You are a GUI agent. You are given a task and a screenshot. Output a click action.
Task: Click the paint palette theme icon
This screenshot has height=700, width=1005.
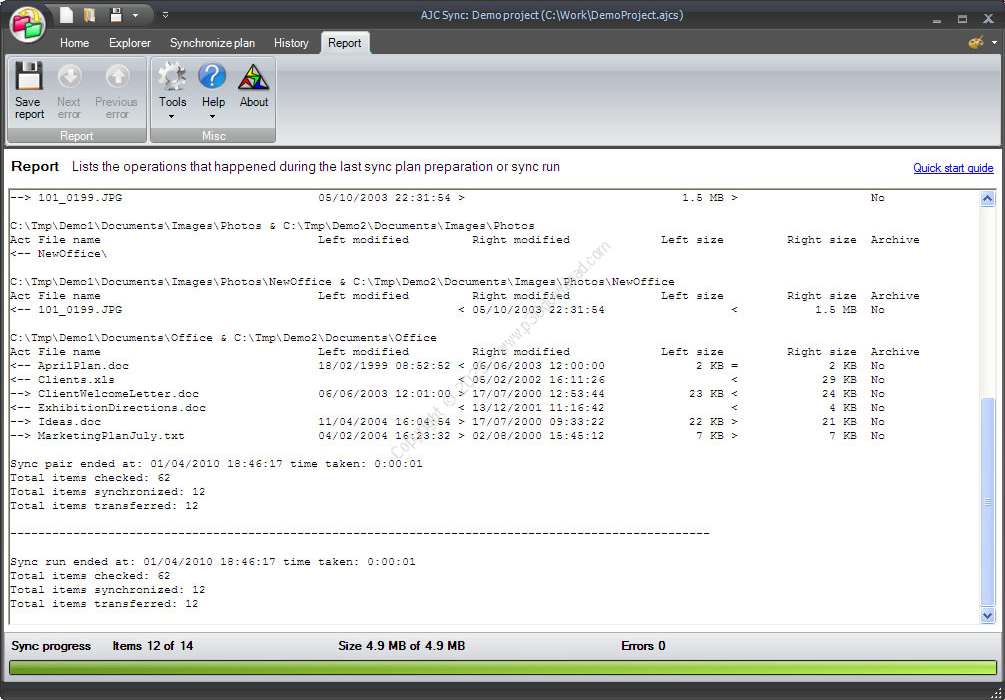point(976,43)
